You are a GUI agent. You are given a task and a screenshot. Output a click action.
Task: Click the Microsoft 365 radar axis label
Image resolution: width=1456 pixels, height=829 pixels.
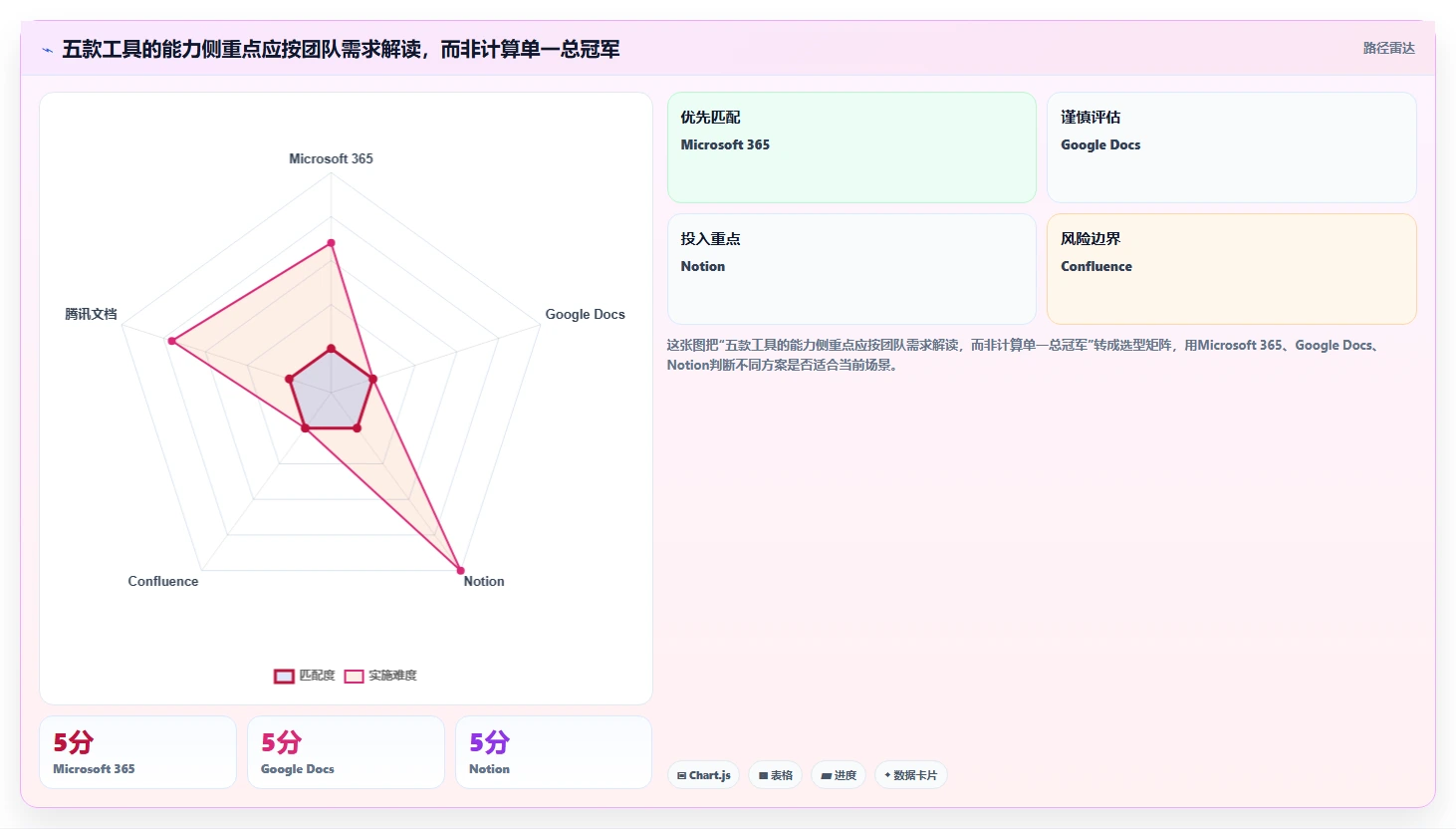click(331, 158)
